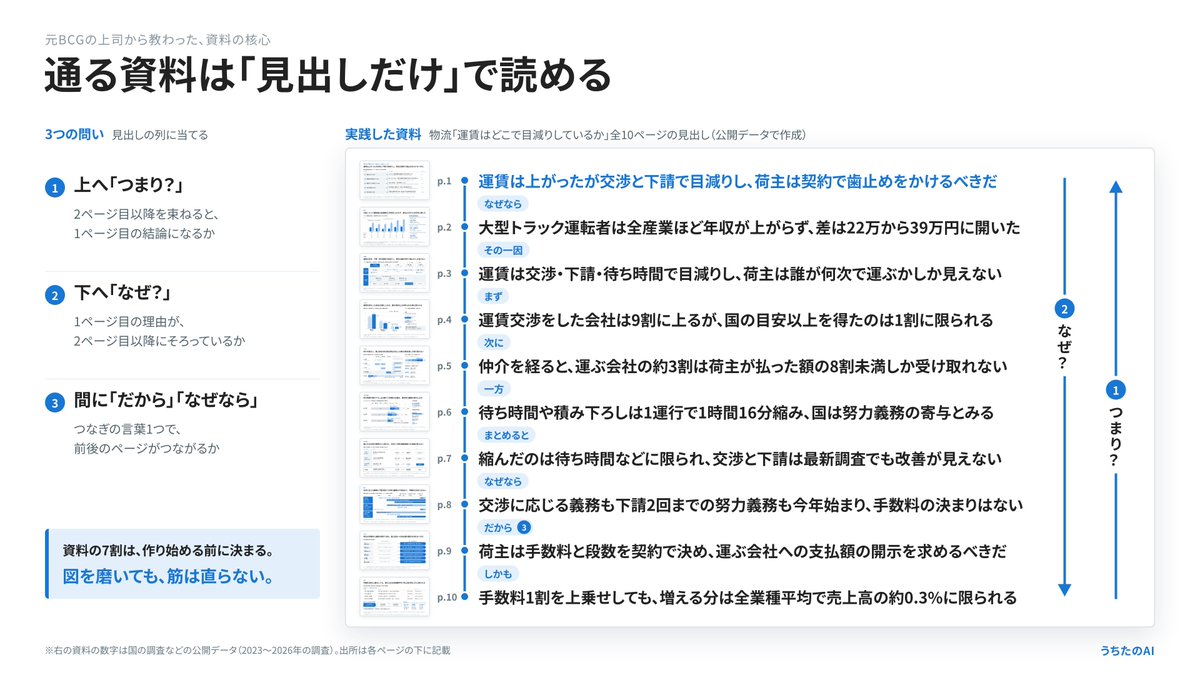This screenshot has width=1200, height=675.
Task: Click the subtitle 元BCGの上司から教わった、資料の核心
Action: [x=158, y=40]
